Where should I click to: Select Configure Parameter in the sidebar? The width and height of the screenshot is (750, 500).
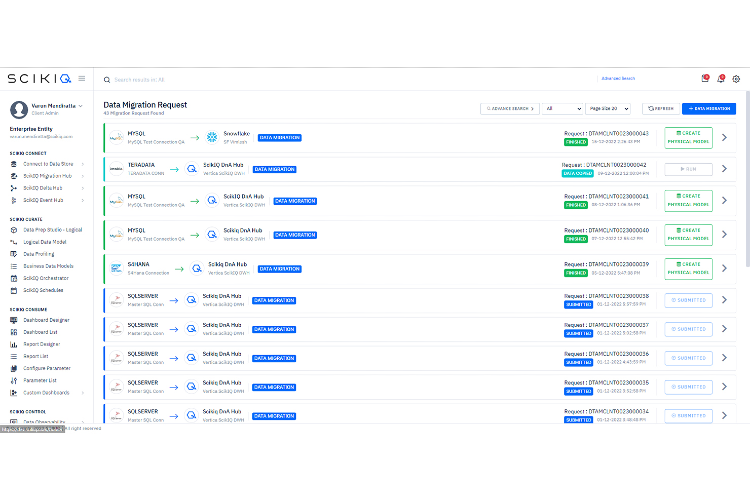coord(47,368)
